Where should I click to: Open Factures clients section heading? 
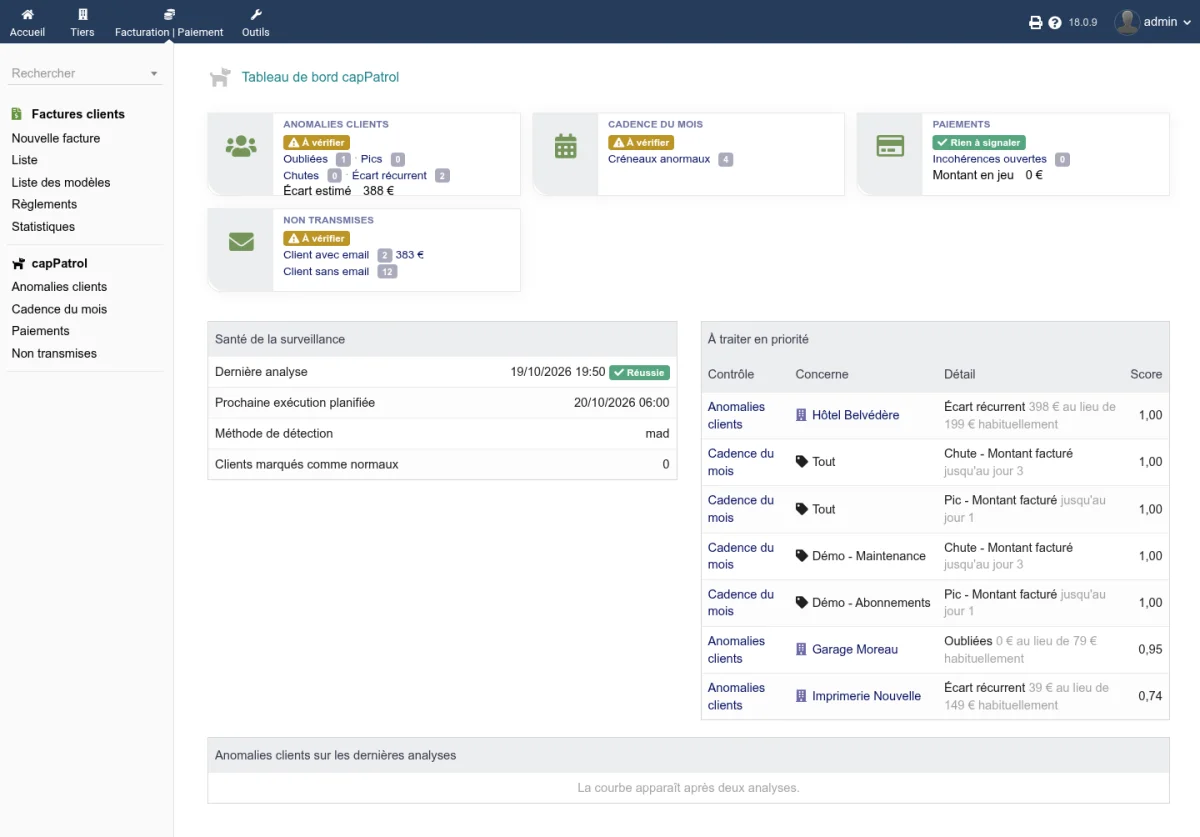(x=78, y=114)
